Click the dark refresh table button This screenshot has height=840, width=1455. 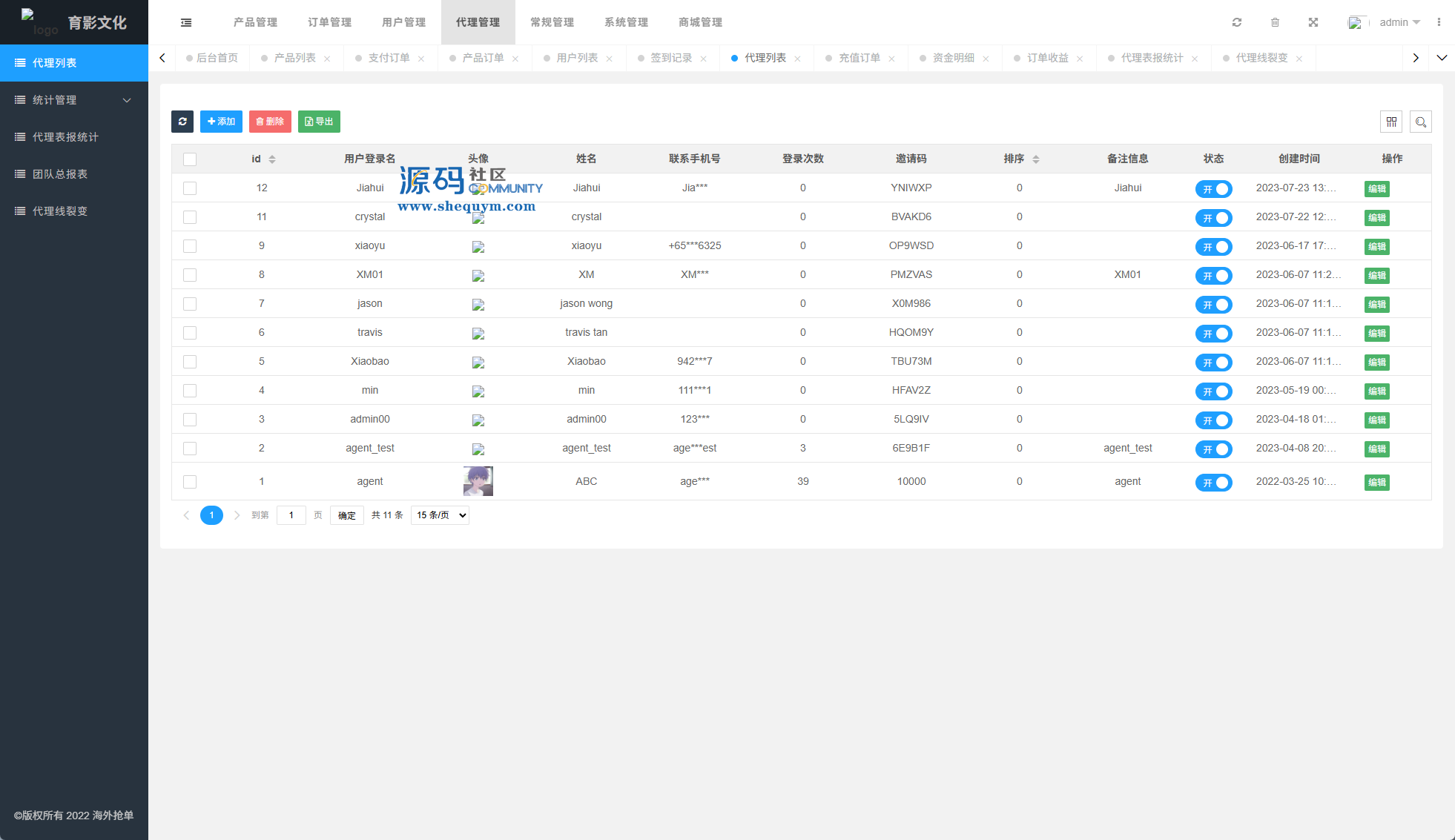[182, 122]
